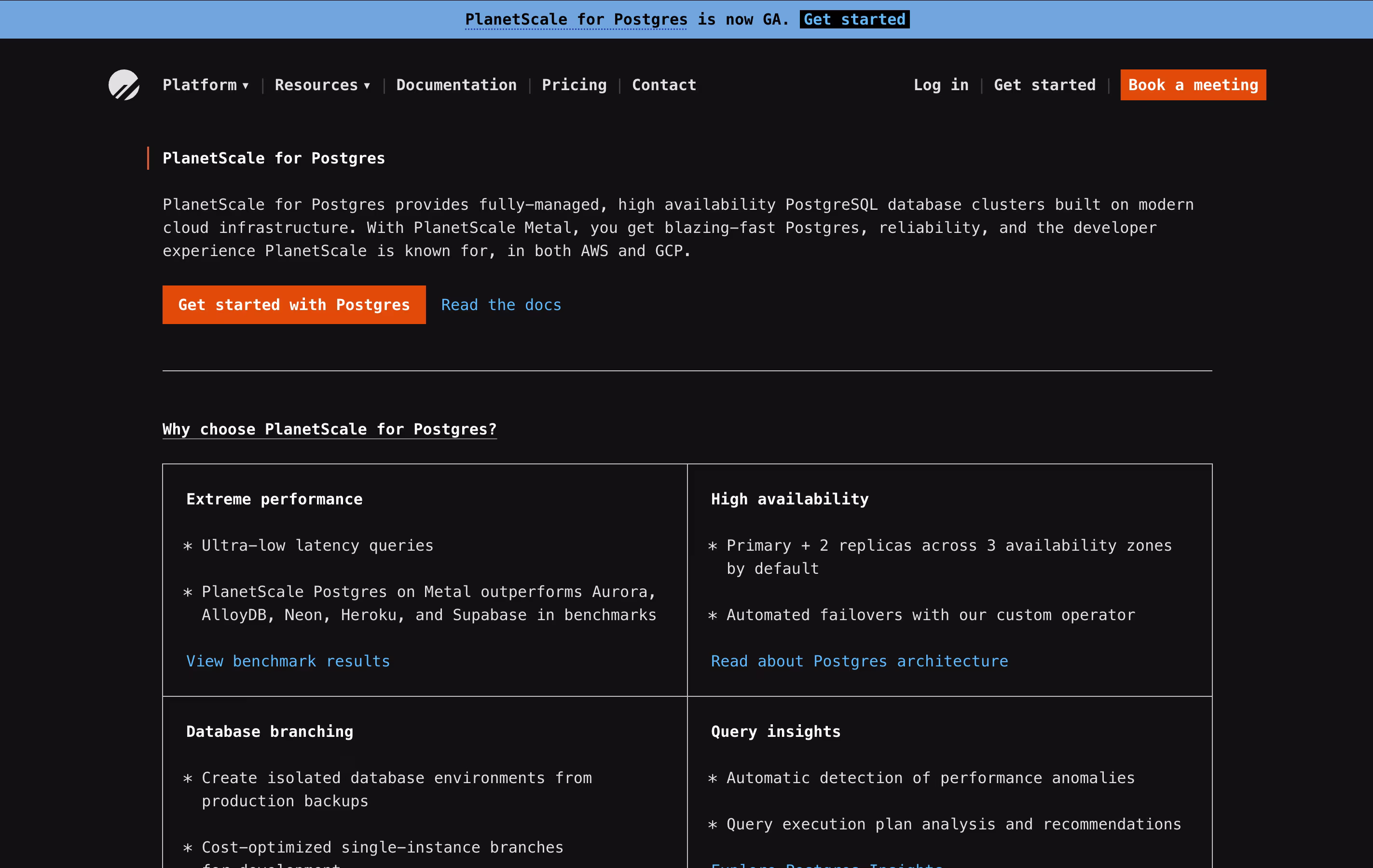Click Query execution plan analysis and recommendations text
The width and height of the screenshot is (1373, 868).
click(x=953, y=824)
